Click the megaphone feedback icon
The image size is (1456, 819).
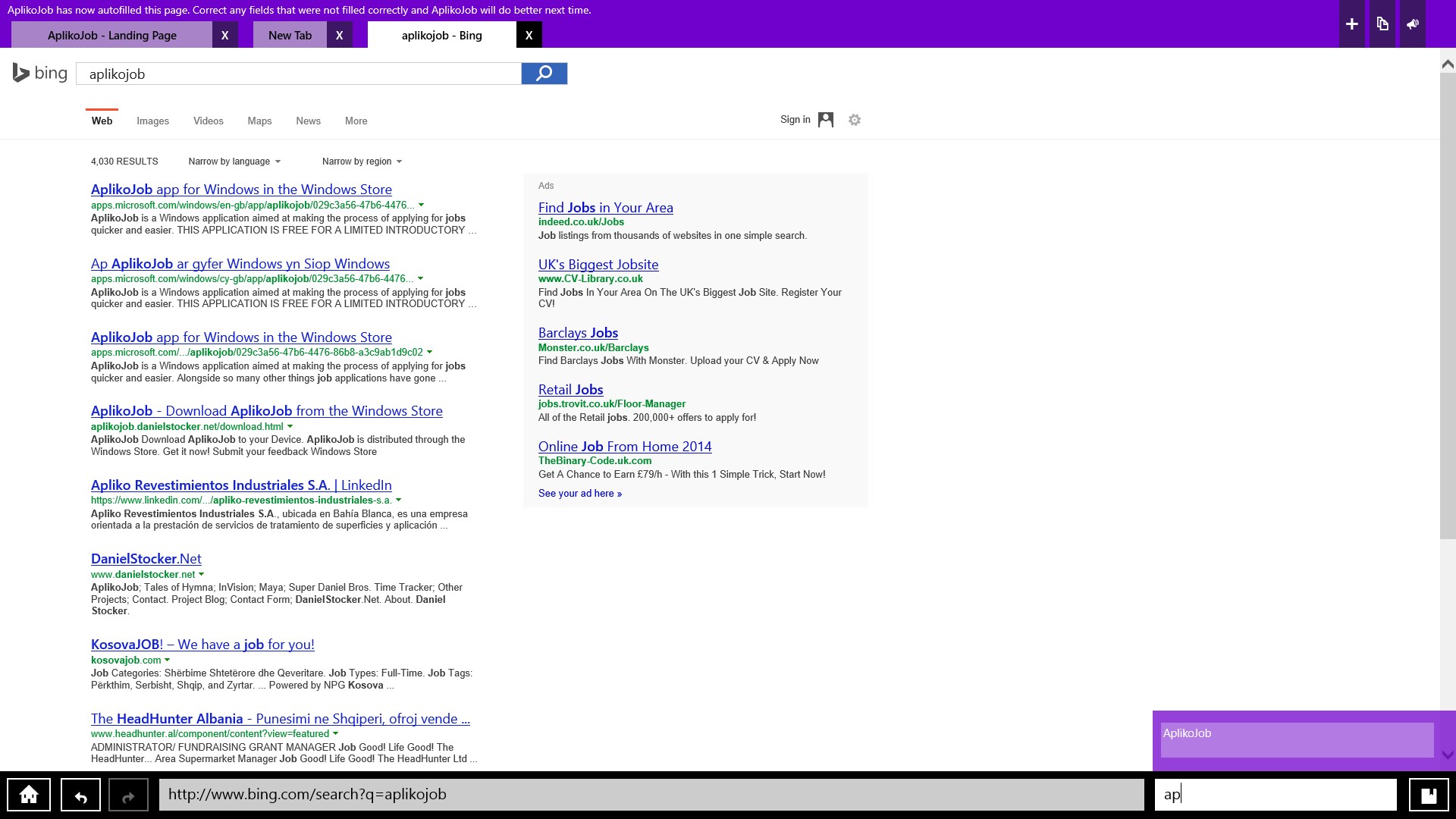pyautogui.click(x=1413, y=24)
